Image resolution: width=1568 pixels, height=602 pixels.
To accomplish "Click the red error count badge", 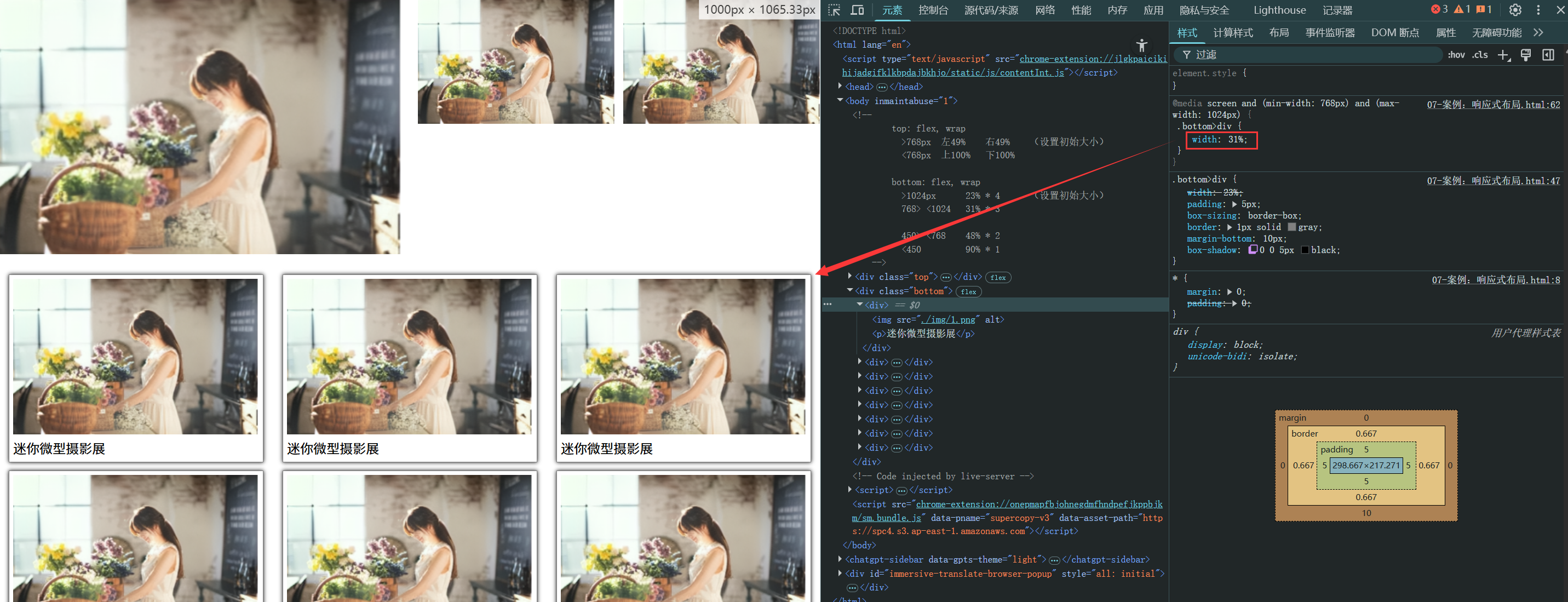I will (x=1439, y=9).
